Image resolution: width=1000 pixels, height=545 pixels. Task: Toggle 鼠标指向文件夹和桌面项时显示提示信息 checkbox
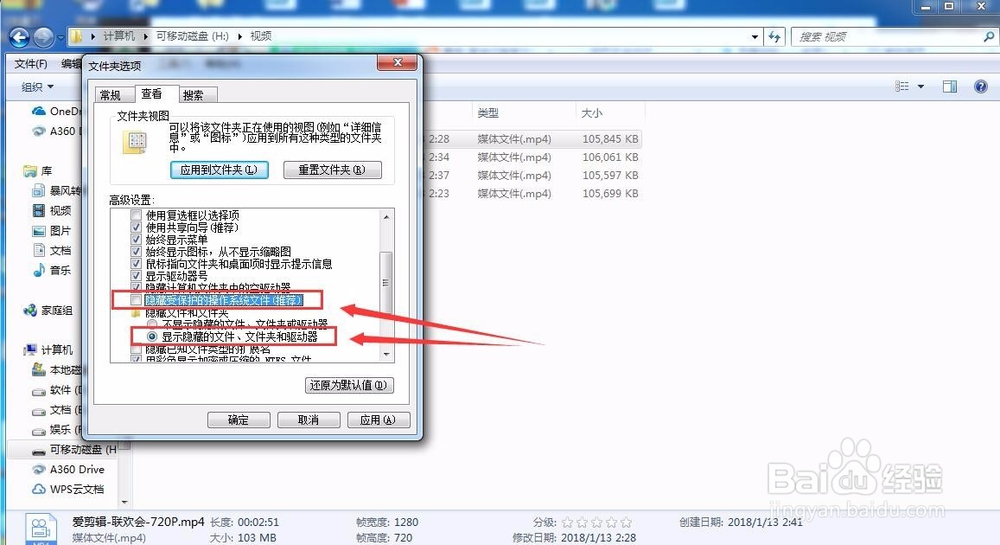pyautogui.click(x=136, y=264)
